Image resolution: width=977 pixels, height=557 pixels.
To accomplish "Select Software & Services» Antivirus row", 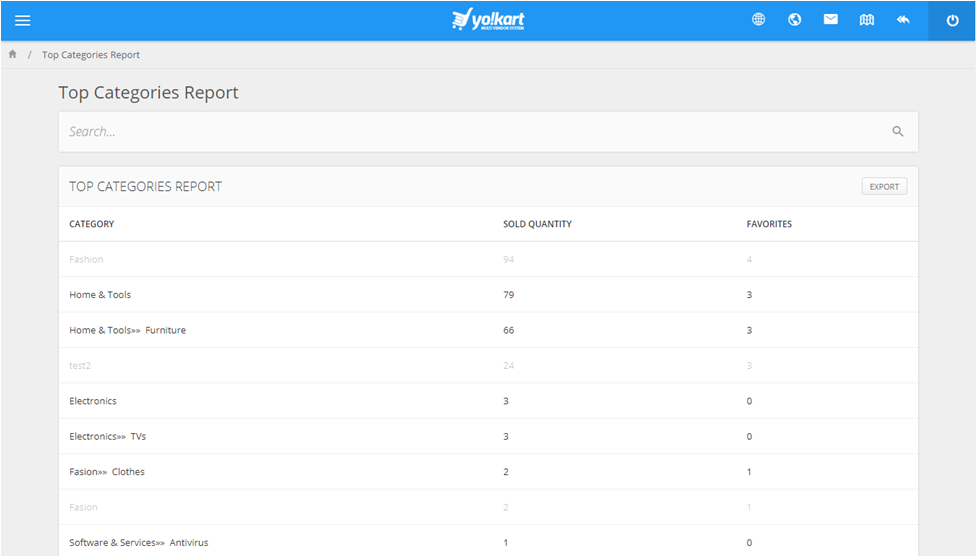I will [139, 543].
